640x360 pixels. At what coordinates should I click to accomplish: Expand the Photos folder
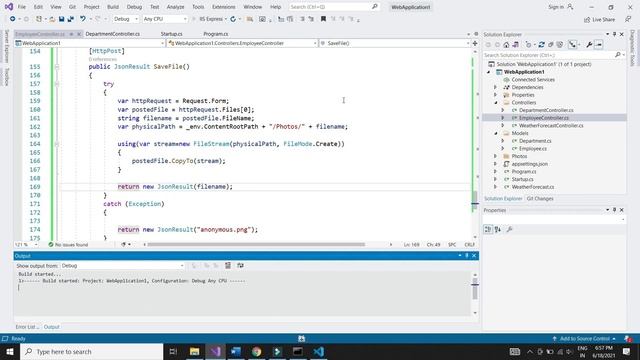coord(496,156)
